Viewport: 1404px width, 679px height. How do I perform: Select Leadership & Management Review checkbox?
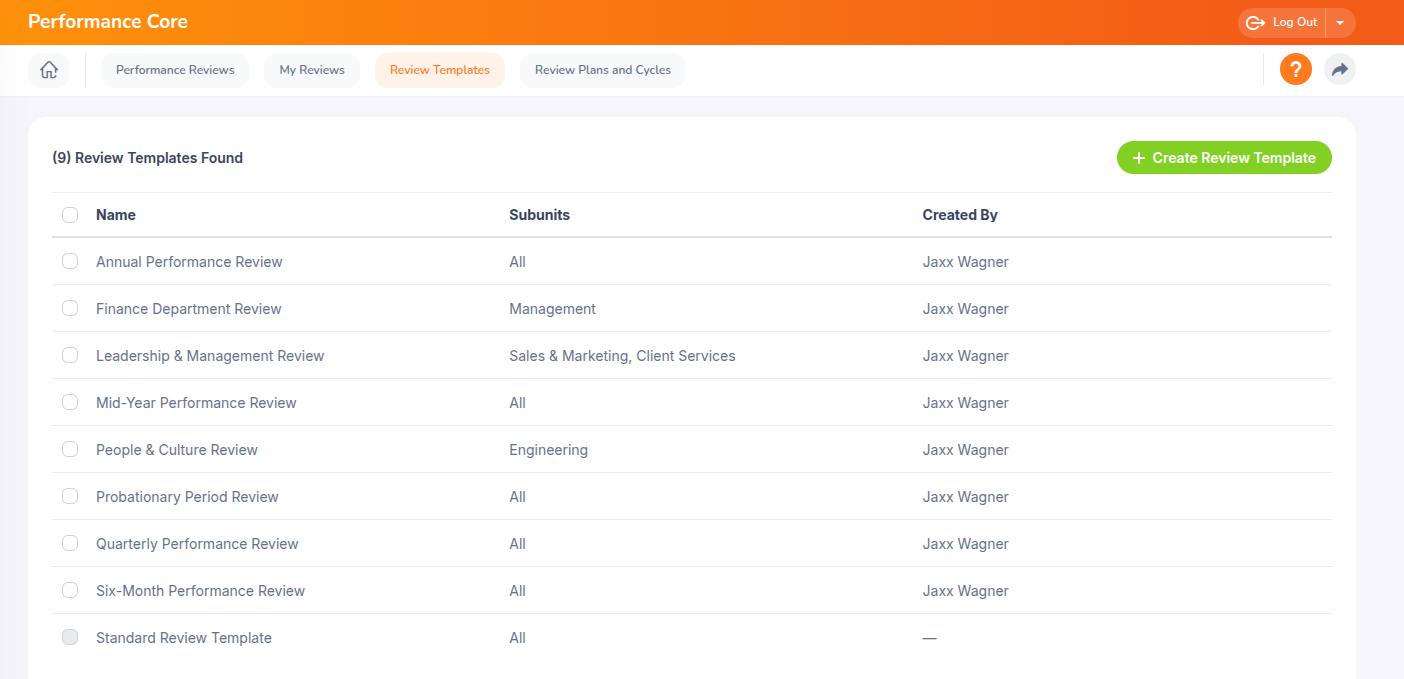click(x=70, y=355)
